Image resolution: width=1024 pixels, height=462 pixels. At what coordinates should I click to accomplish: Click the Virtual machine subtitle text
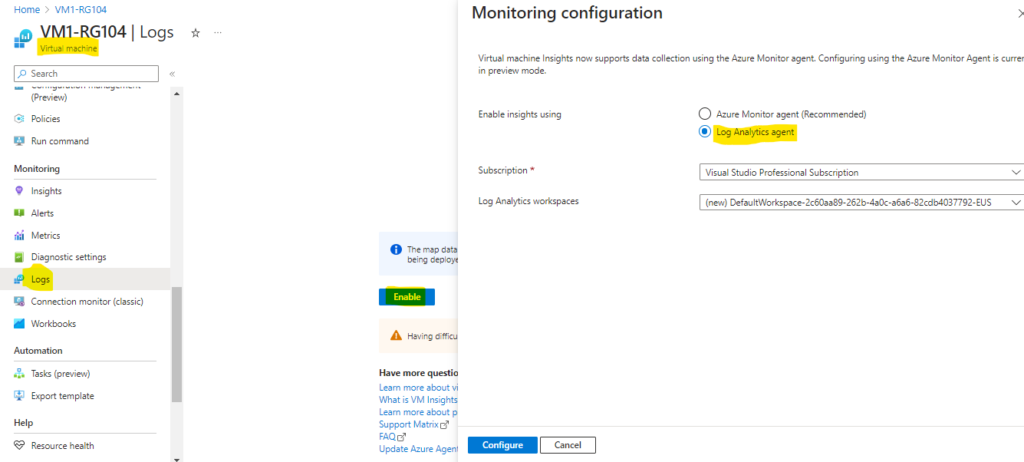69,48
